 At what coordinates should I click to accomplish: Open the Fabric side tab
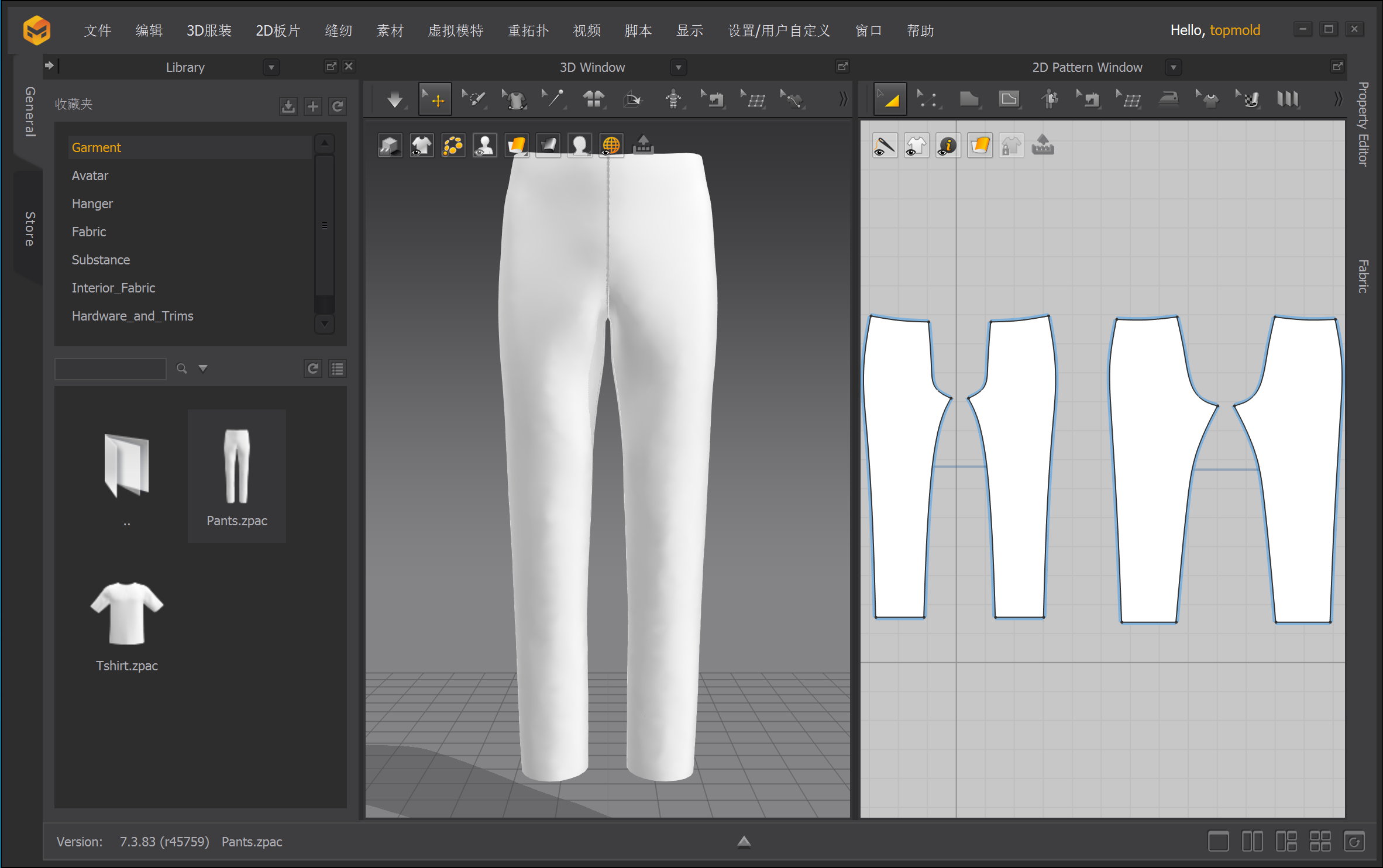1364,276
